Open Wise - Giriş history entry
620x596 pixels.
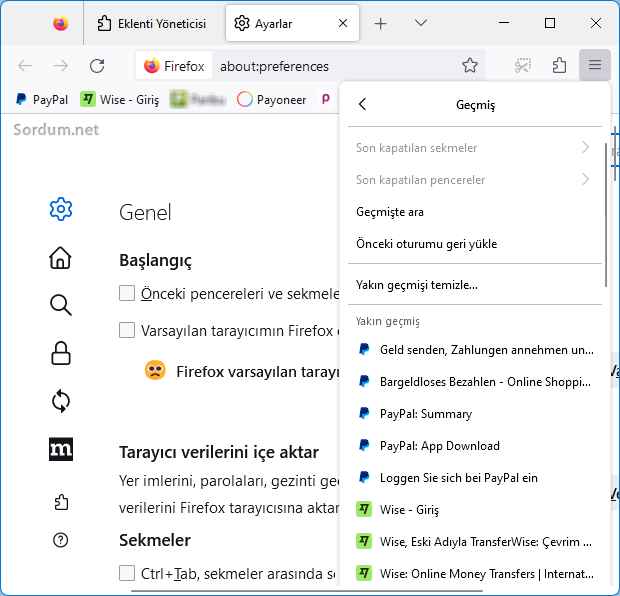tap(474, 510)
